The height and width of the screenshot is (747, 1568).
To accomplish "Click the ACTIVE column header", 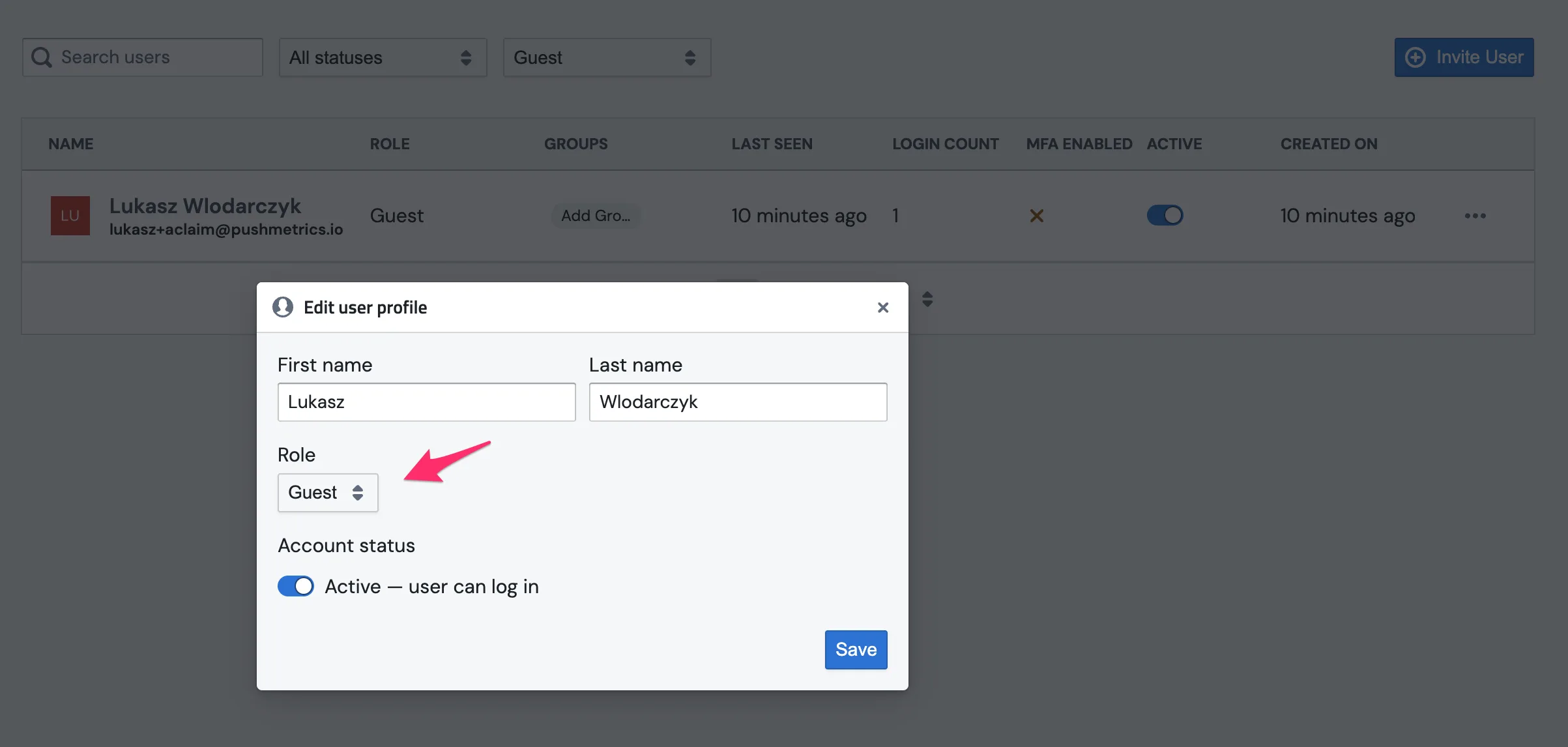I will click(1174, 144).
